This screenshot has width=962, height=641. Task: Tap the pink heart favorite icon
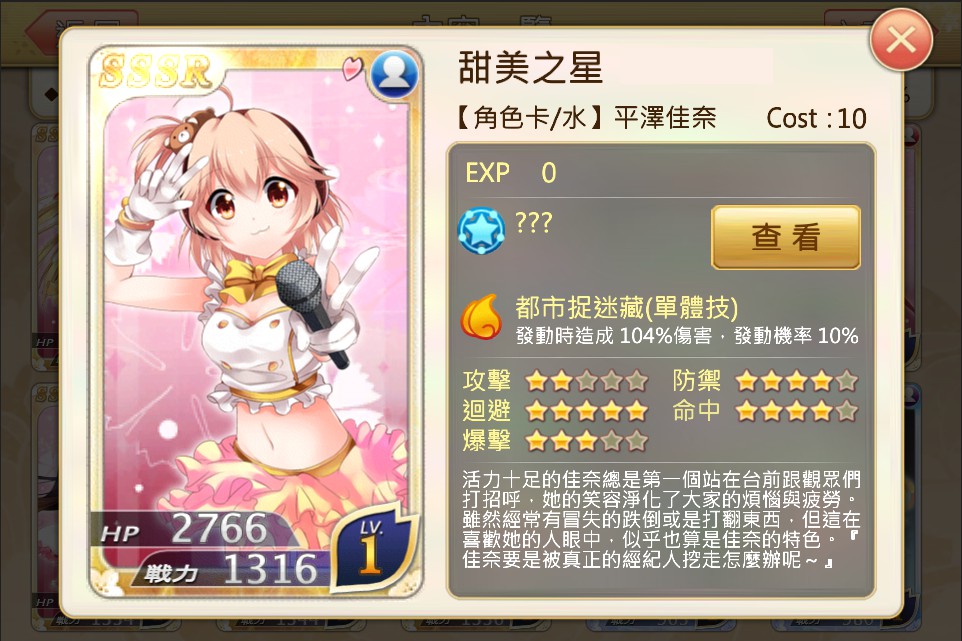353,67
